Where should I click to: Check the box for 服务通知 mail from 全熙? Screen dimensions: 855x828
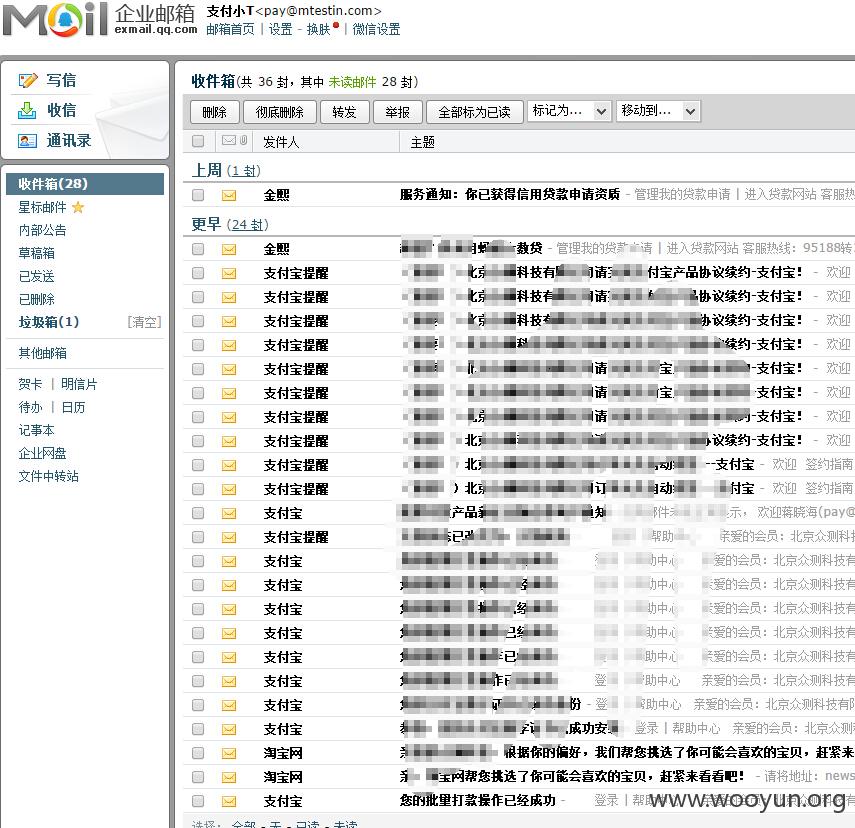pyautogui.click(x=198, y=195)
